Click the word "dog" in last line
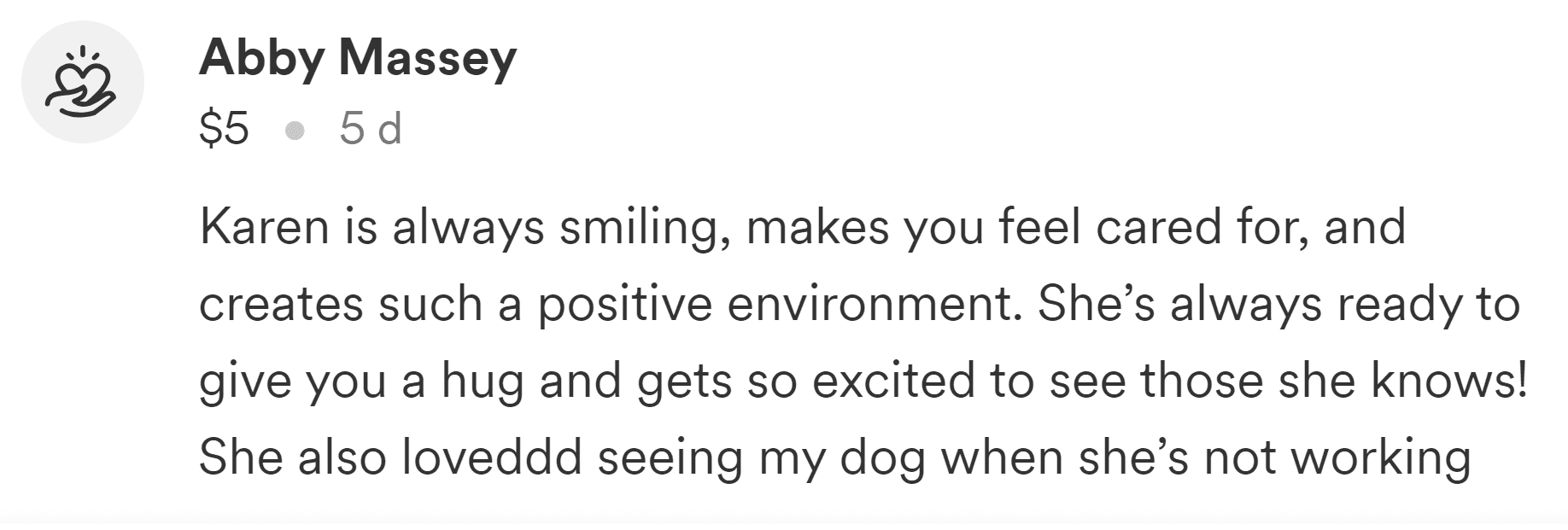1568x530 pixels. coord(883,458)
